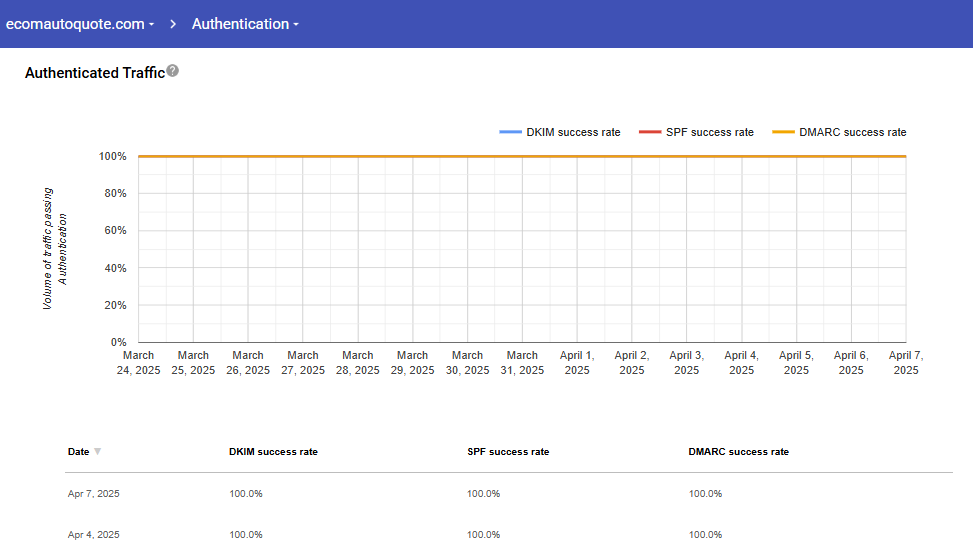The height and width of the screenshot is (553, 973).
Task: Click the help icon beside Authenticated Traffic
Action: [x=173, y=71]
